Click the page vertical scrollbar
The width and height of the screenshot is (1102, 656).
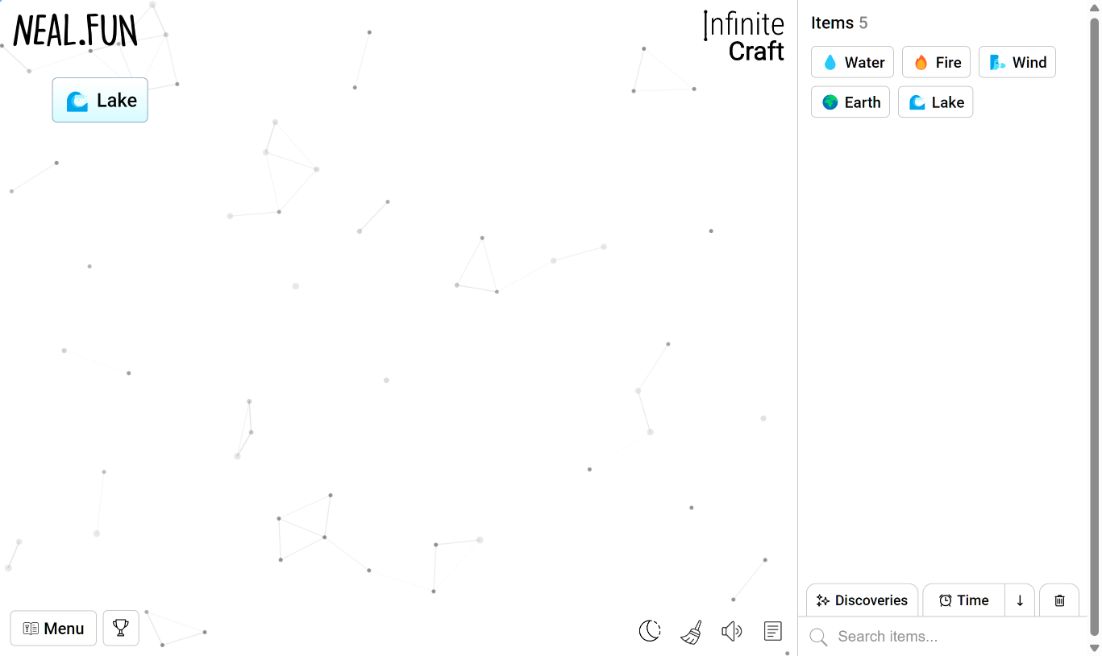point(1094,327)
